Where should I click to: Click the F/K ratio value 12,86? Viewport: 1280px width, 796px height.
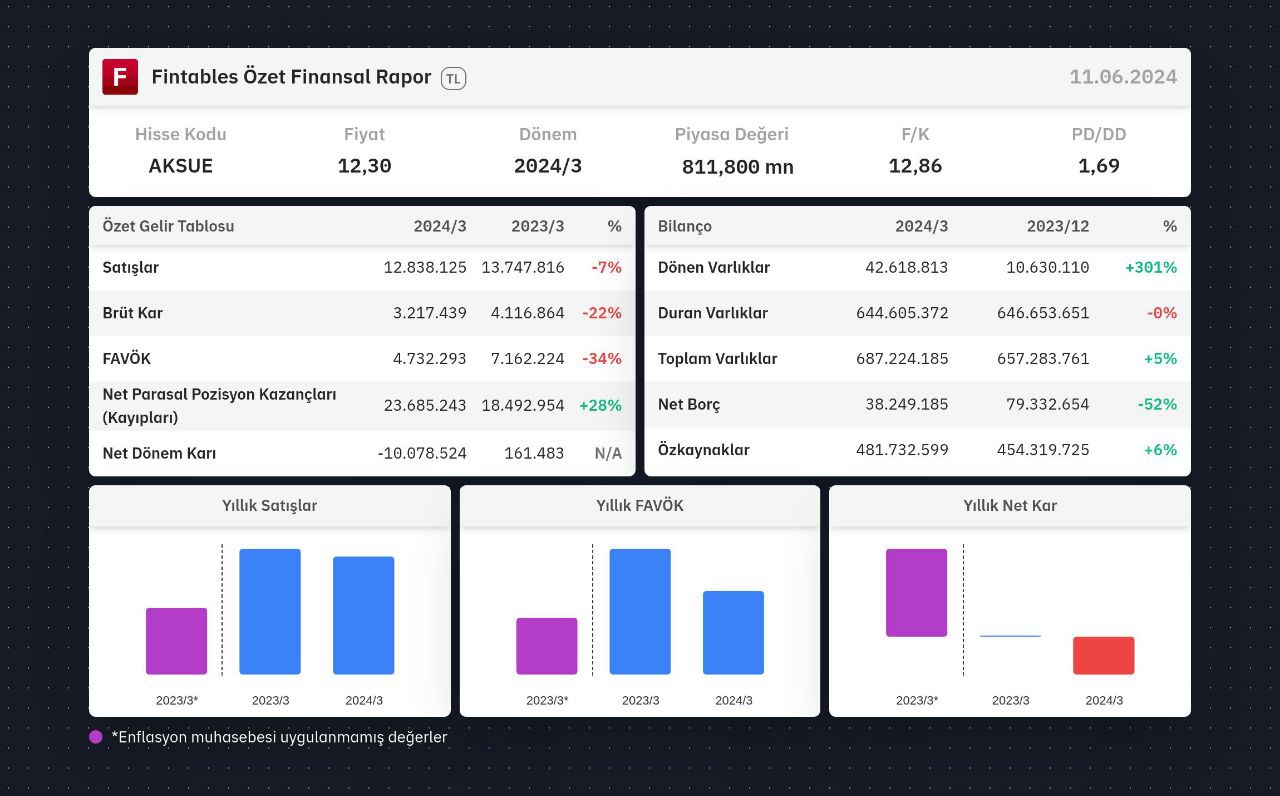(x=915, y=166)
